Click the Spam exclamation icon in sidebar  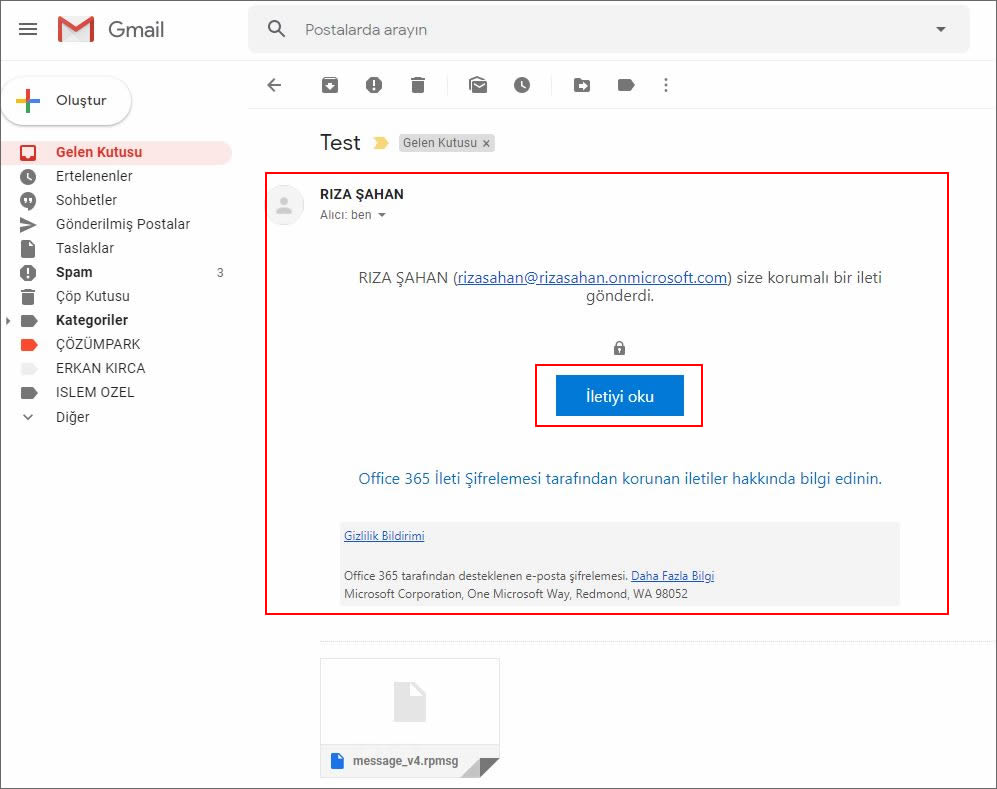pyautogui.click(x=28, y=273)
